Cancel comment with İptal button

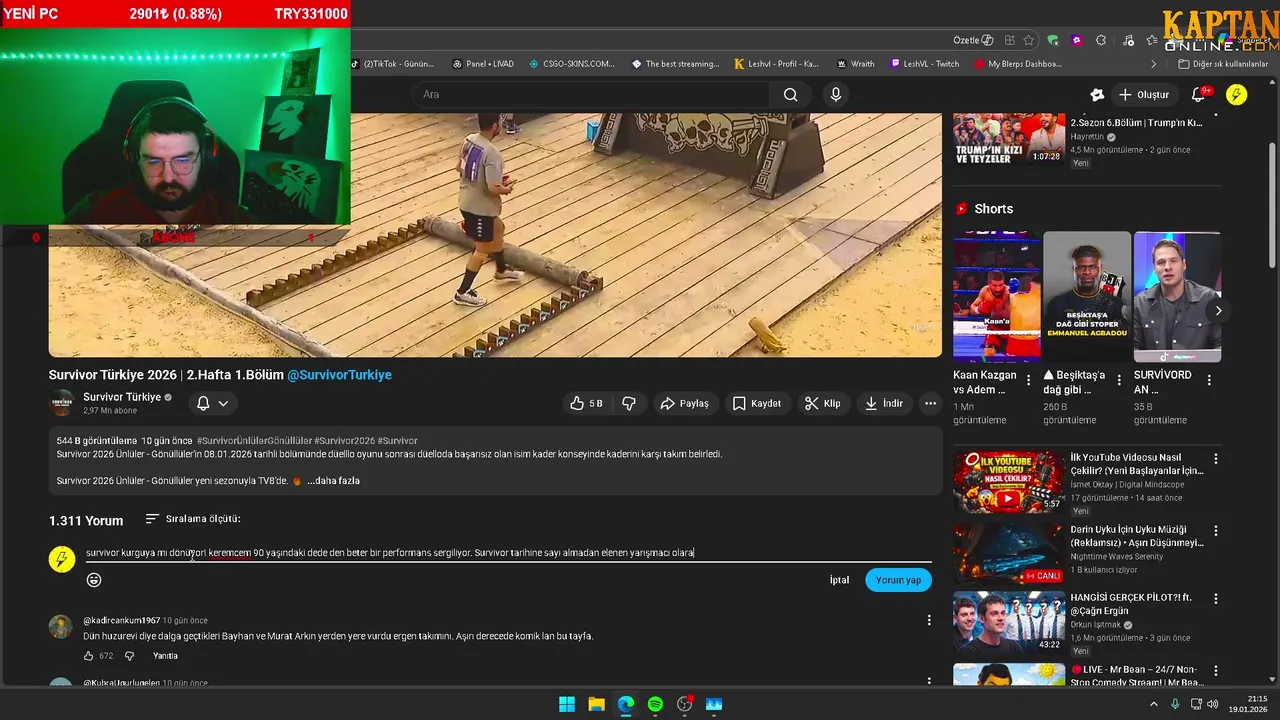point(839,580)
